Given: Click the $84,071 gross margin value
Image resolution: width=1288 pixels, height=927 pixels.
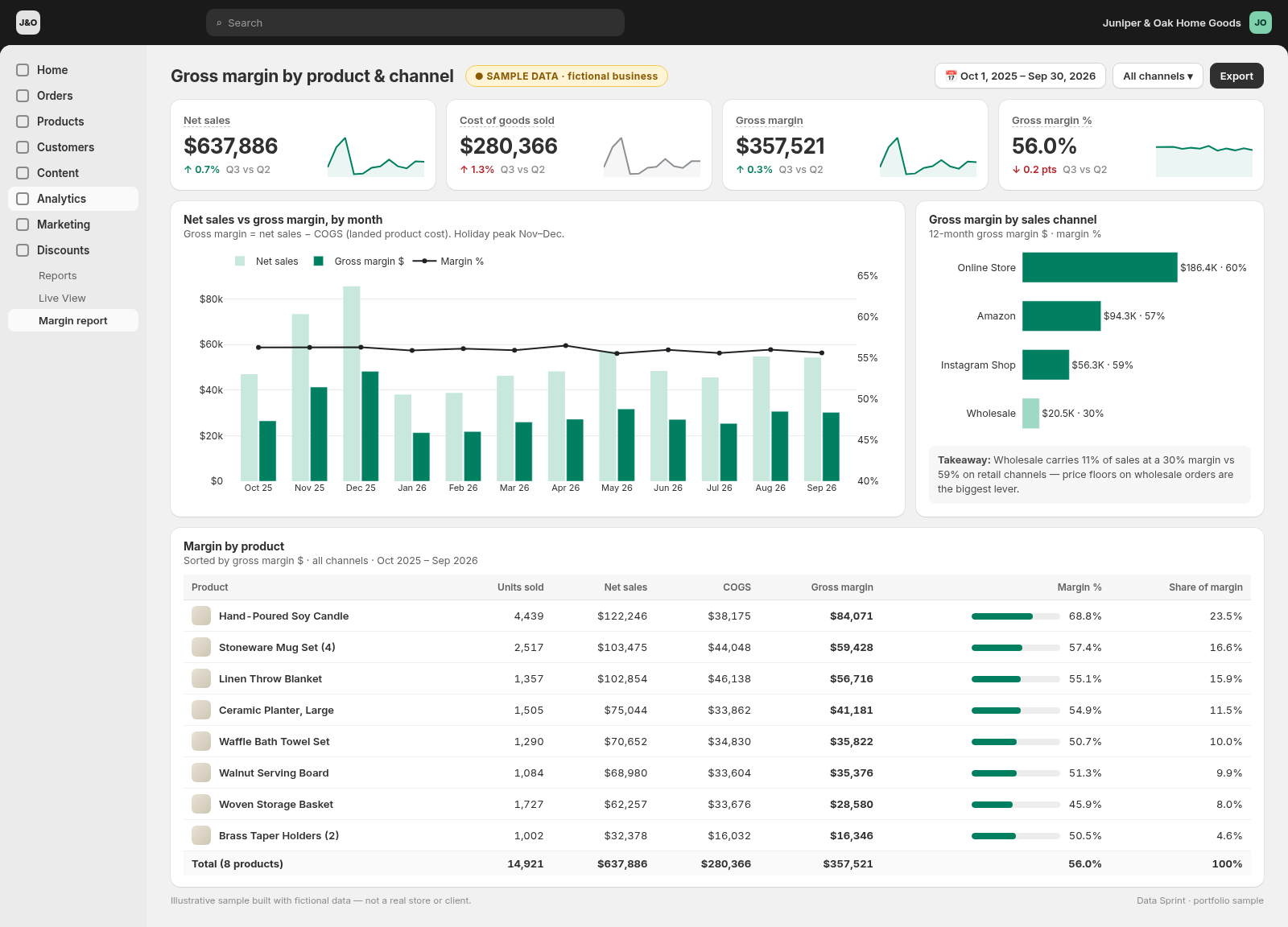Looking at the screenshot, I should pos(852,616).
